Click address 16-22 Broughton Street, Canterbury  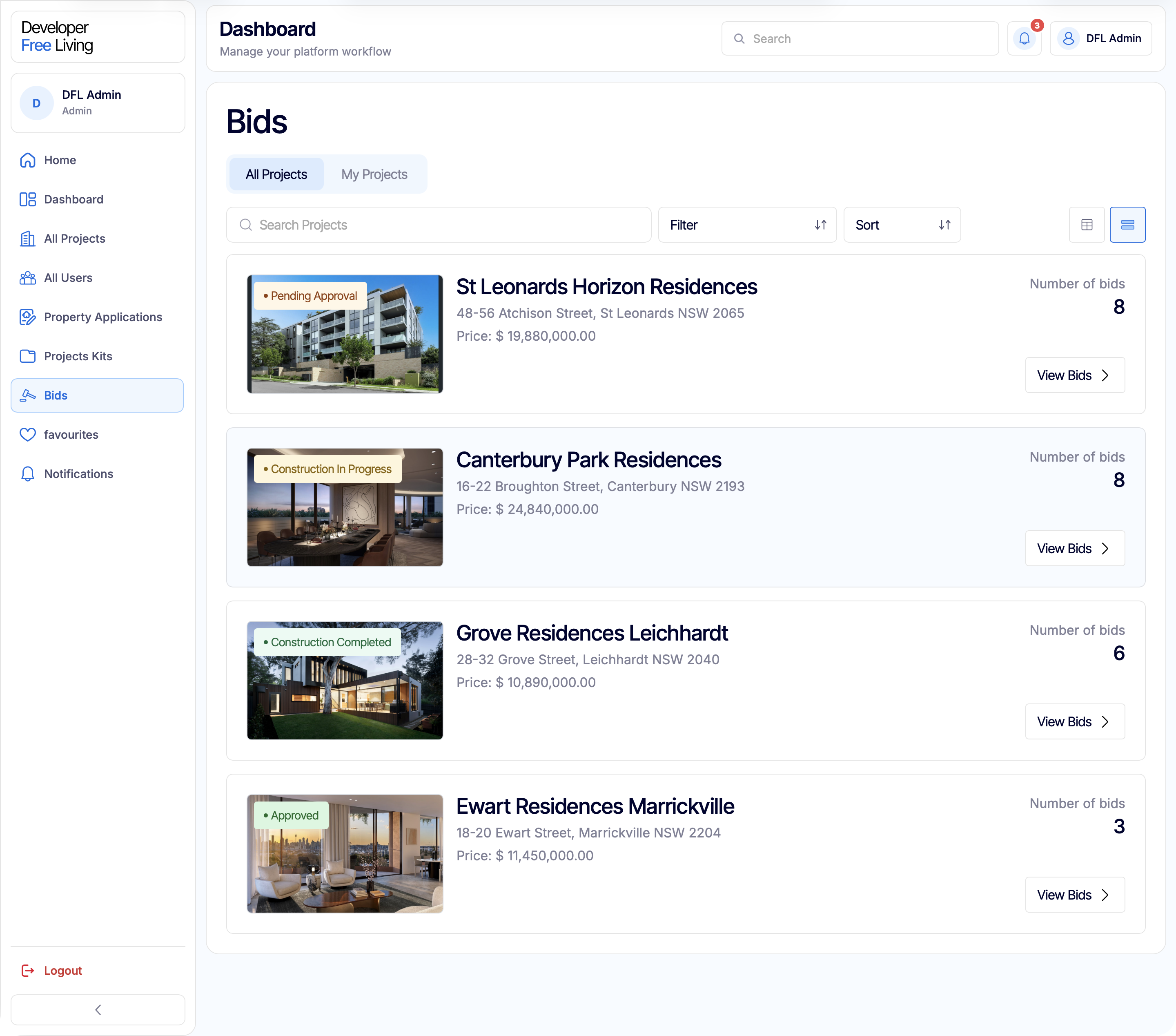tap(600, 487)
